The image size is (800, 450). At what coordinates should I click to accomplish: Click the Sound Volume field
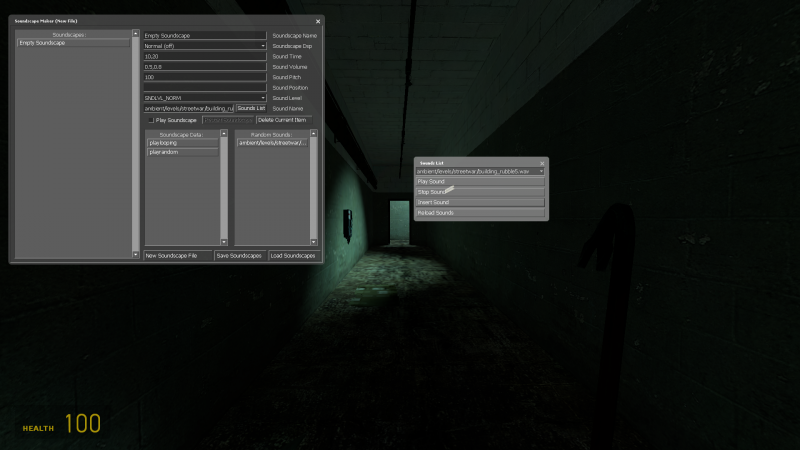pyautogui.click(x=205, y=67)
